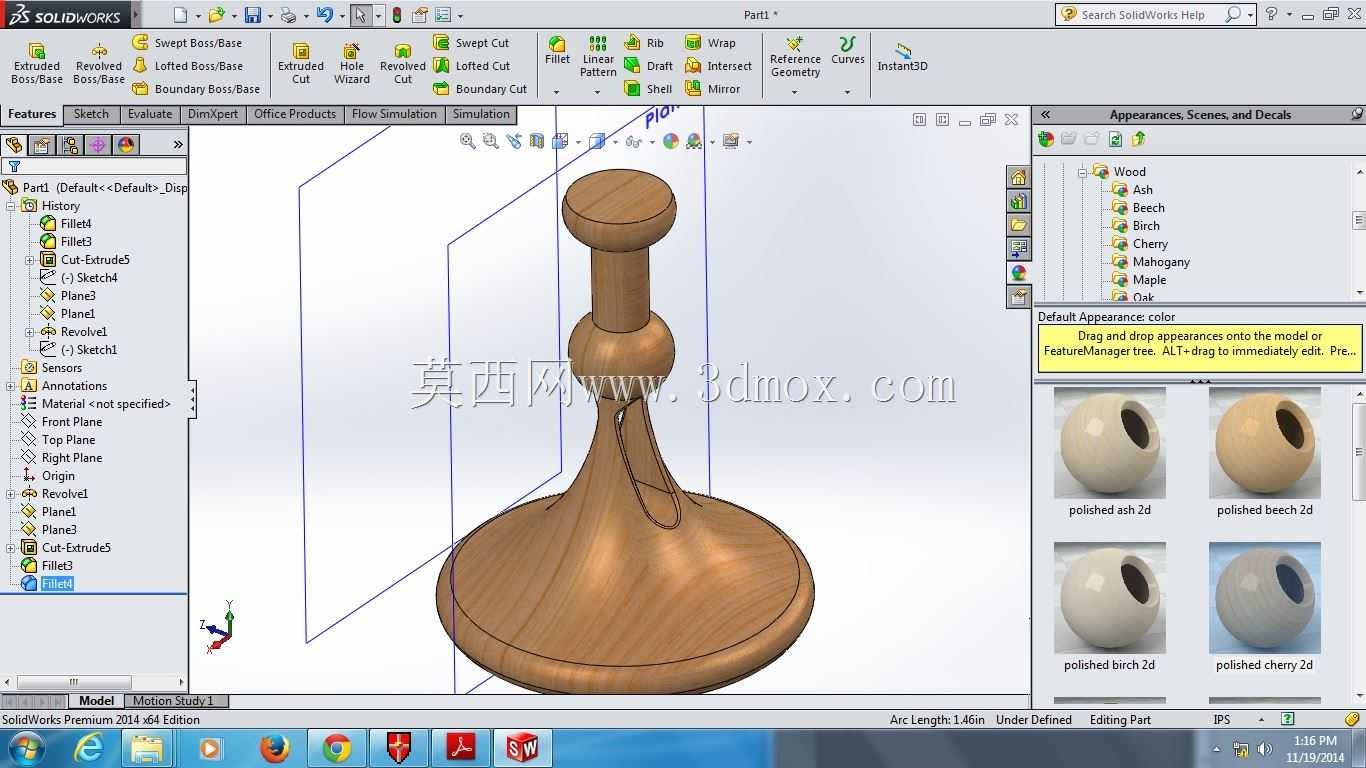Collapse the History folder in the tree

(11, 206)
